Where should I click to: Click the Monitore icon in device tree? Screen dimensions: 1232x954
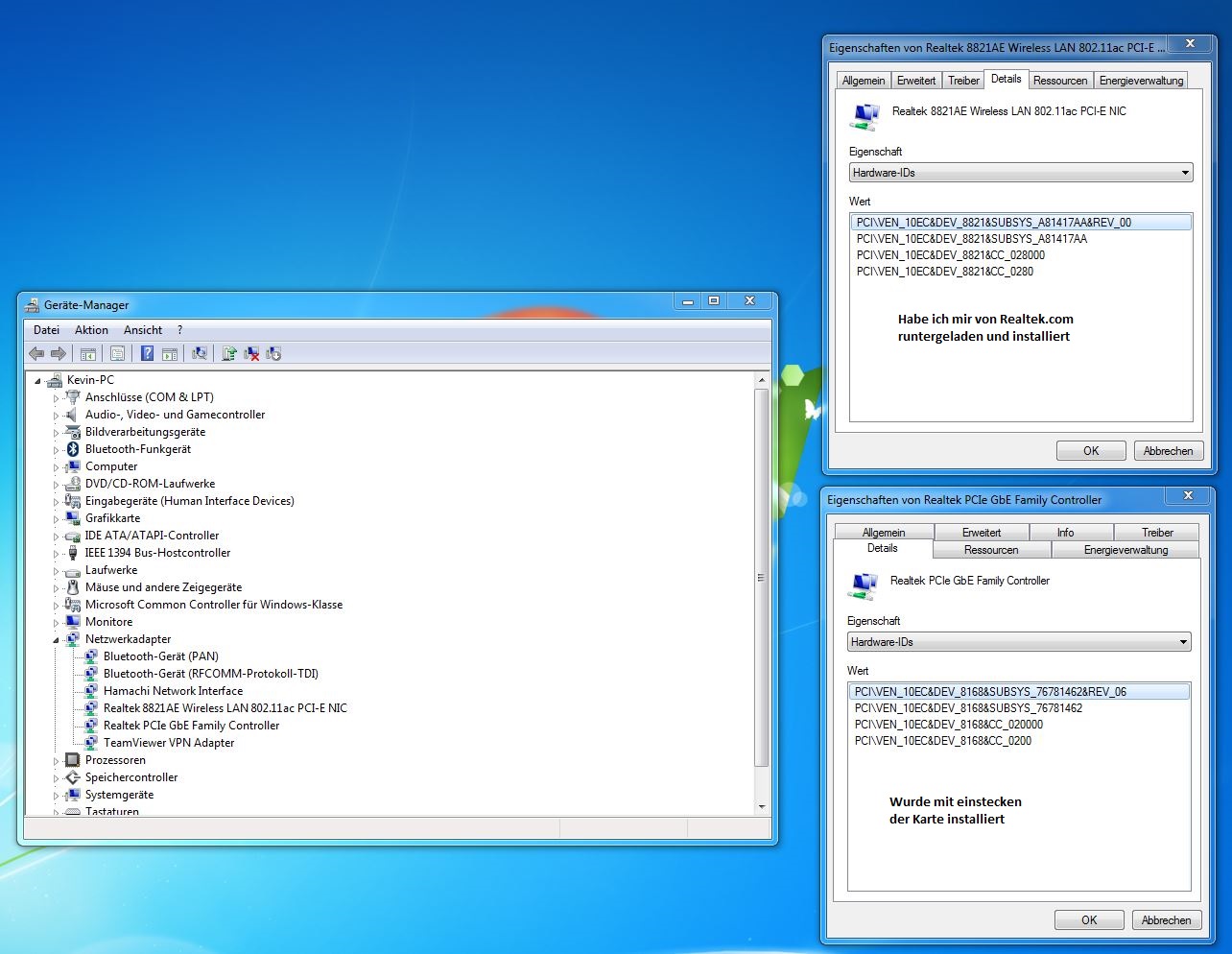[x=73, y=622]
